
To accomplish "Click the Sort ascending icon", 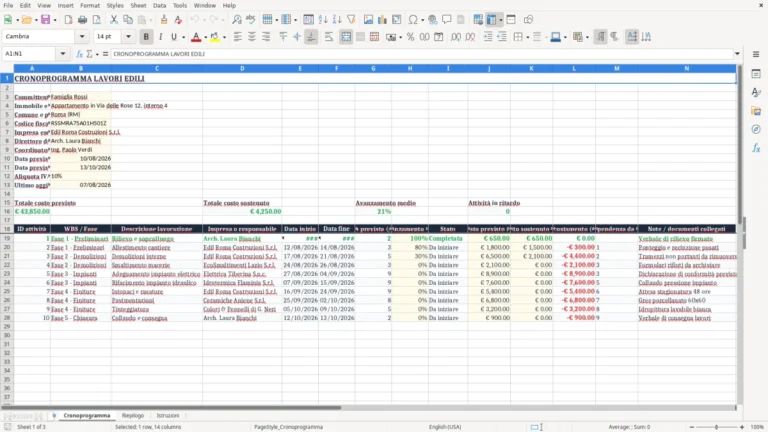I will tap(323, 20).
